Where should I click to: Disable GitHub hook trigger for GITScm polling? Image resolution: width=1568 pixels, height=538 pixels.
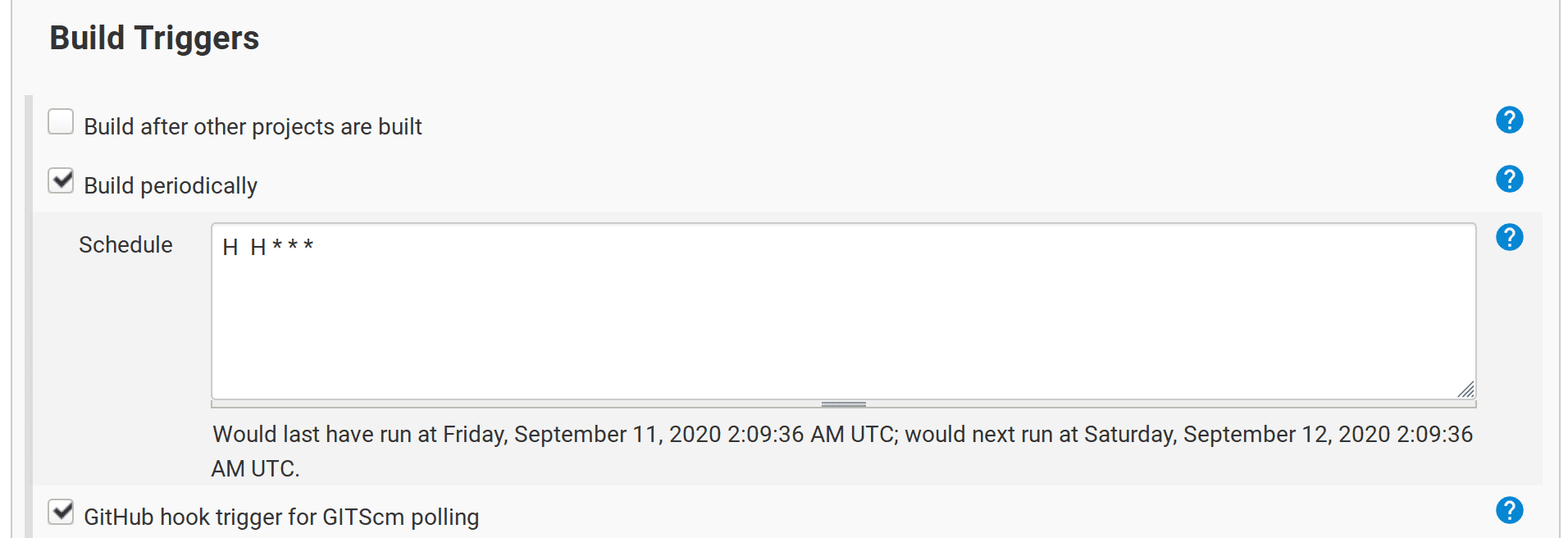[x=61, y=512]
